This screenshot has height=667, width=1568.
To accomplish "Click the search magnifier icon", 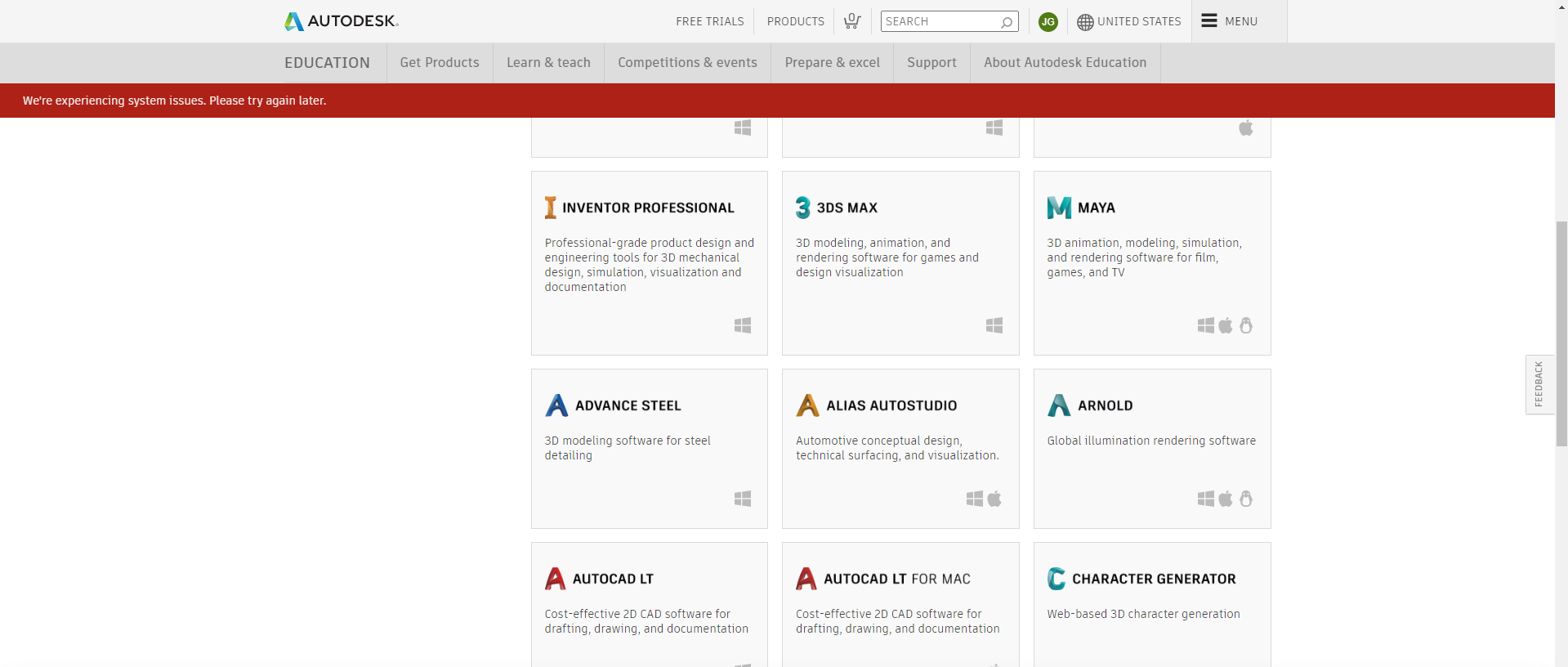I will pyautogui.click(x=1007, y=22).
